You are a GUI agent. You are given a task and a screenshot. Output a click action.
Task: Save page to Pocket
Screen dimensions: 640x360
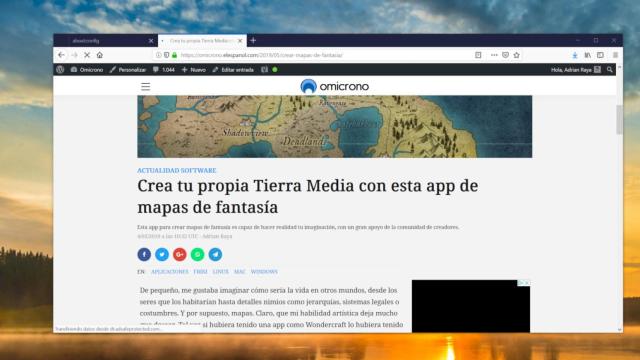pyautogui.click(x=505, y=55)
